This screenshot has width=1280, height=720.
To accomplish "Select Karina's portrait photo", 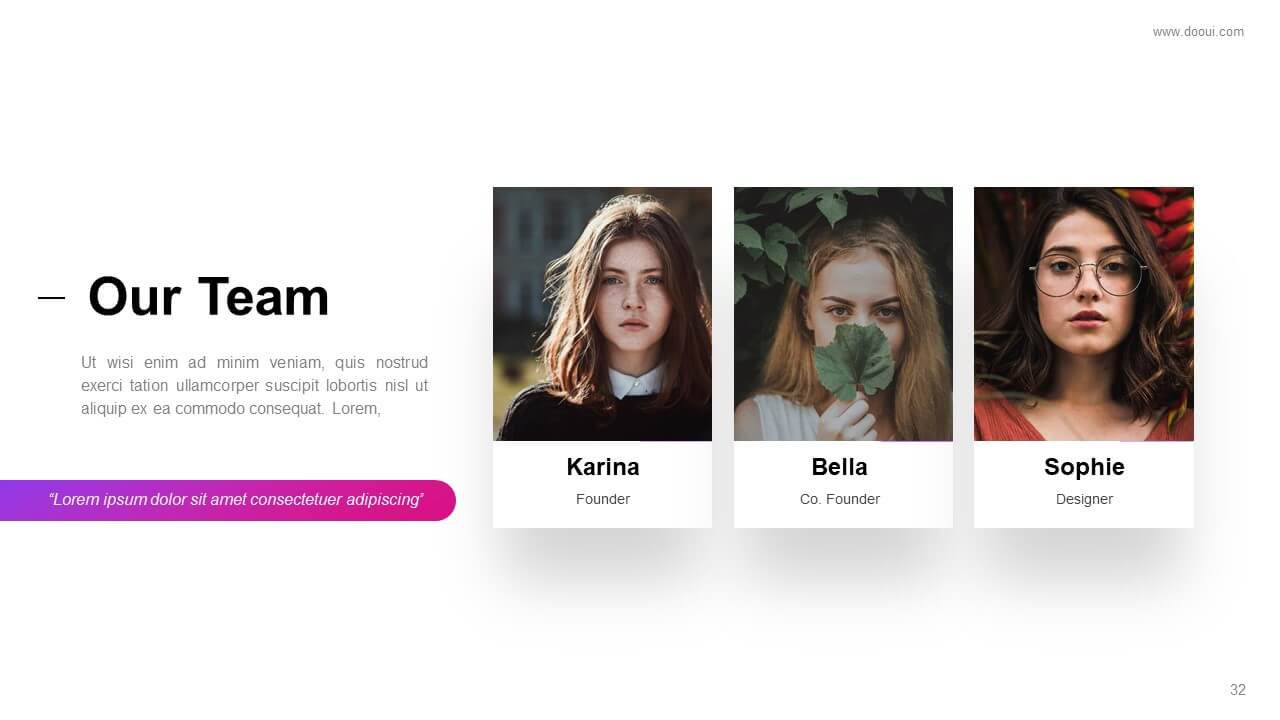I will (602, 314).
